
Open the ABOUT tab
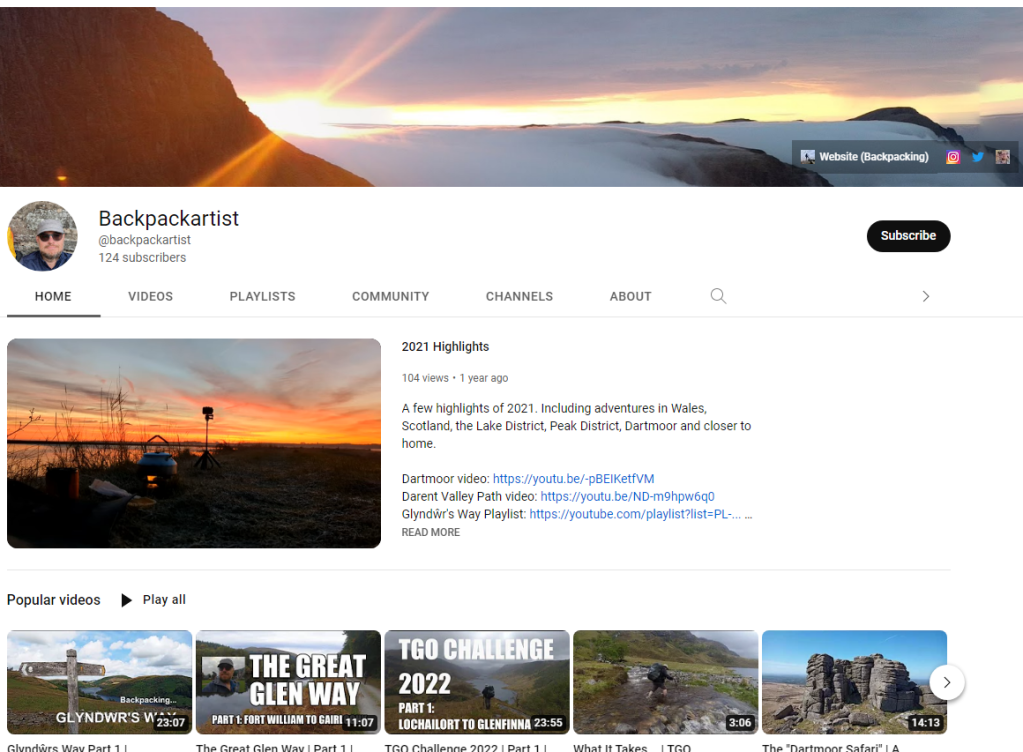(630, 297)
